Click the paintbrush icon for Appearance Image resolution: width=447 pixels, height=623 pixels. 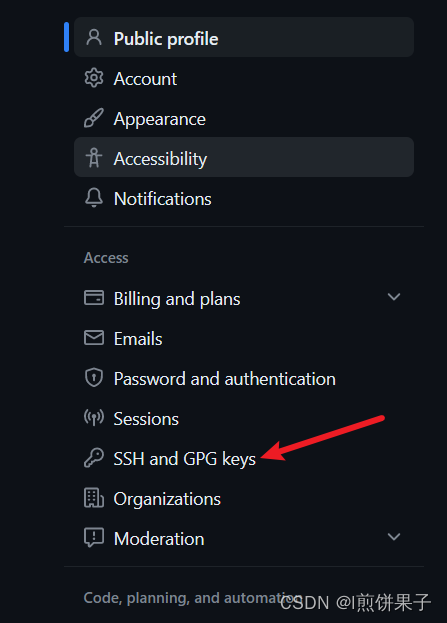[94, 118]
